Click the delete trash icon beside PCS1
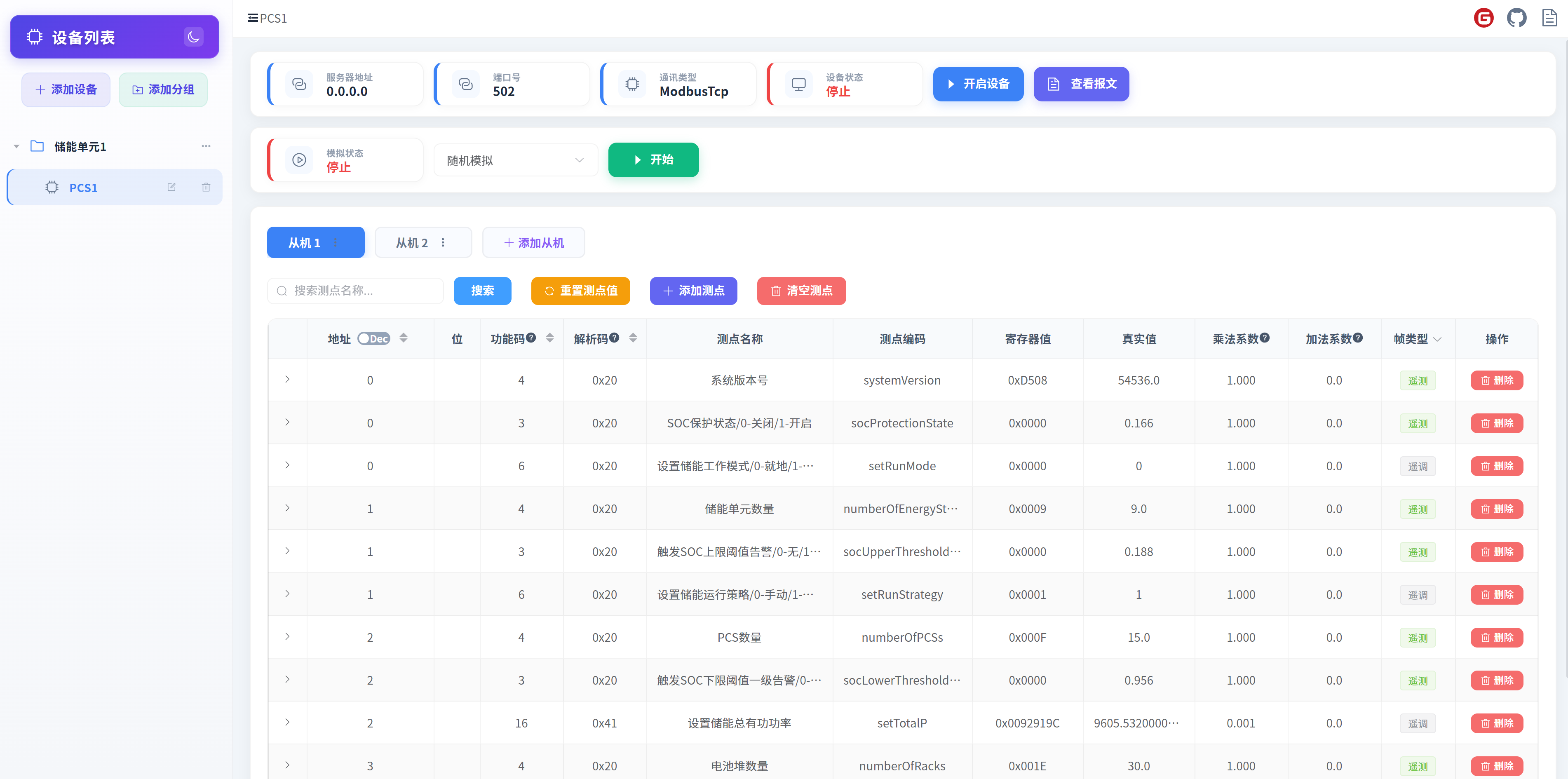Screen dimensions: 1568x779 (206, 188)
